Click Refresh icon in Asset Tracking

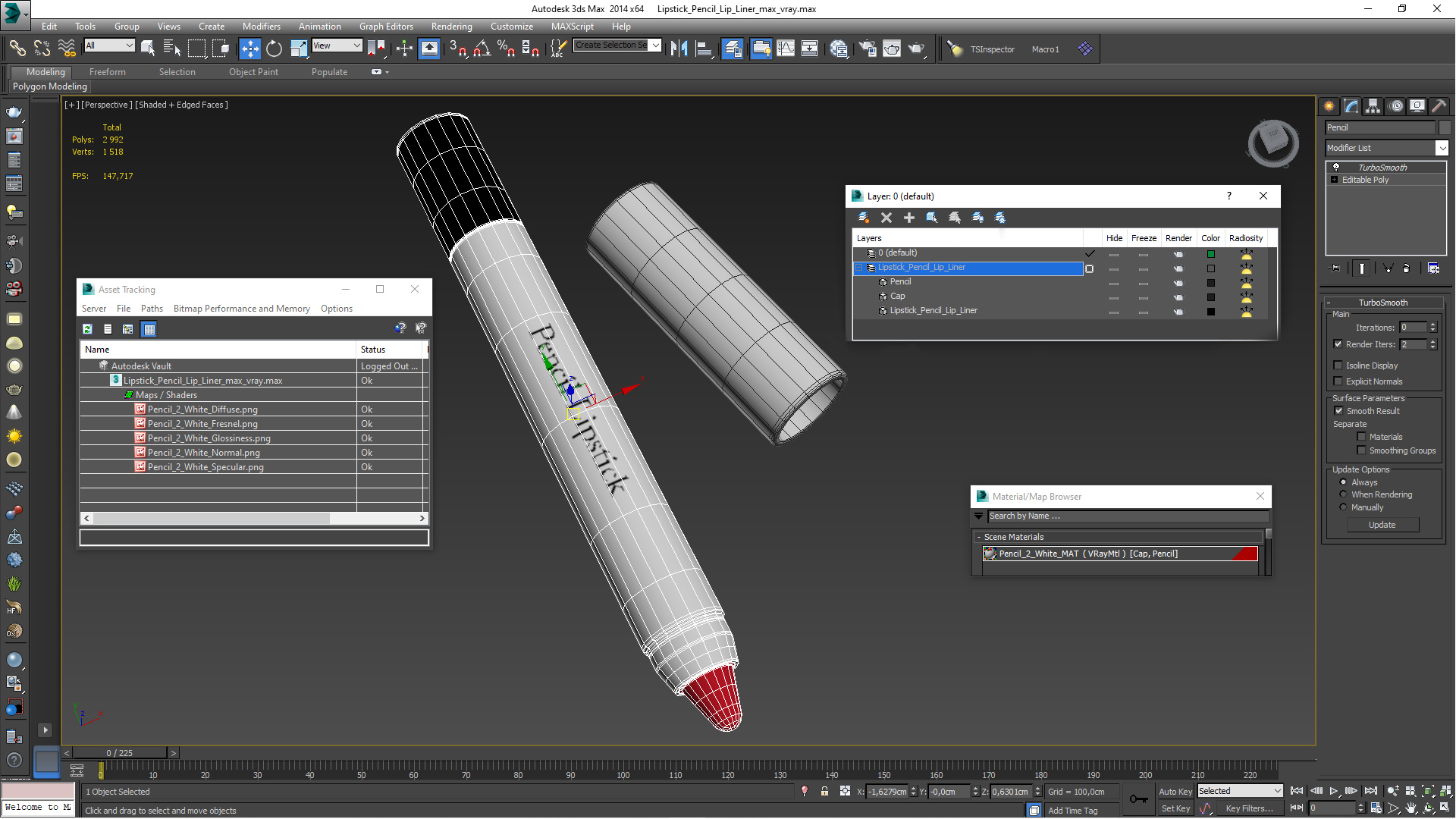[87, 329]
